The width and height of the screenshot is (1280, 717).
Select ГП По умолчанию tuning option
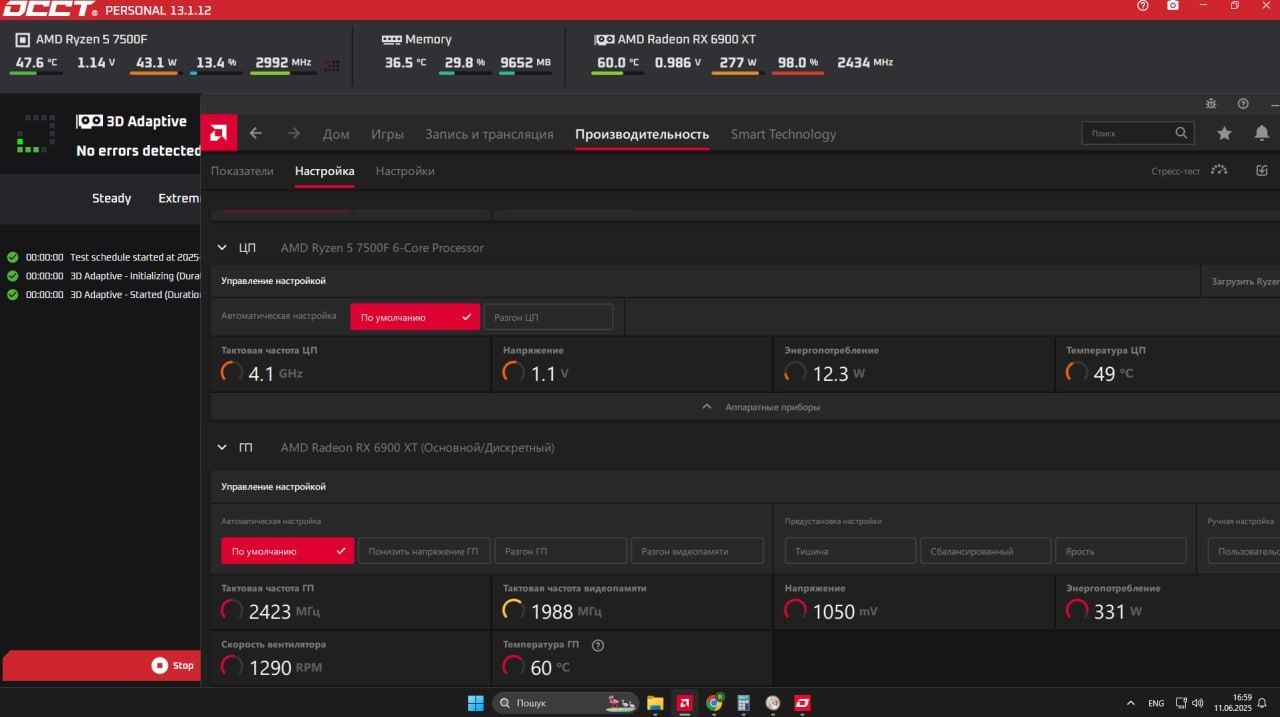point(288,551)
